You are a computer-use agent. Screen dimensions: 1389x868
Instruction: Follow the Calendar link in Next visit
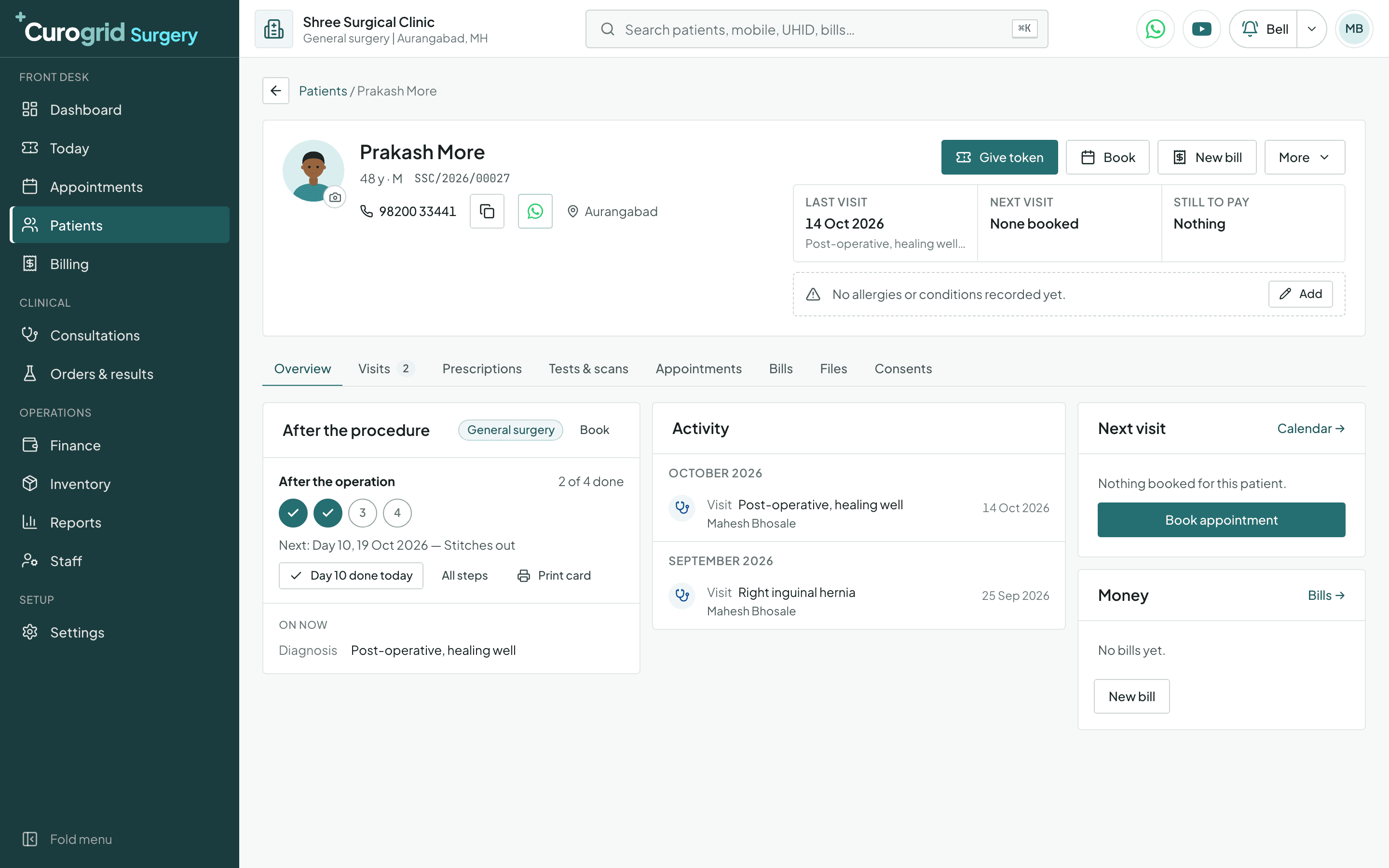[1310, 428]
